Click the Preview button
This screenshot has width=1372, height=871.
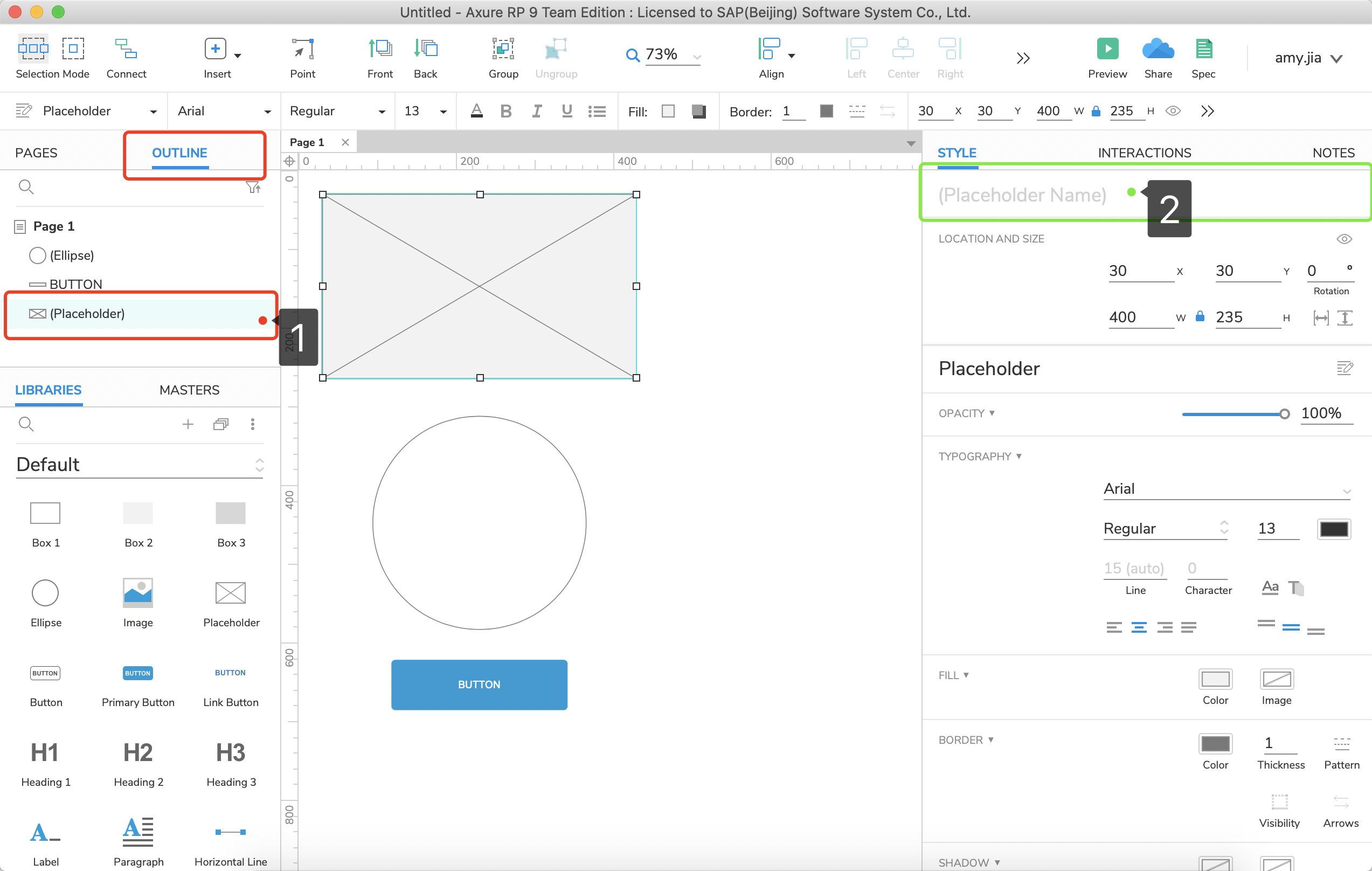pyautogui.click(x=1106, y=49)
